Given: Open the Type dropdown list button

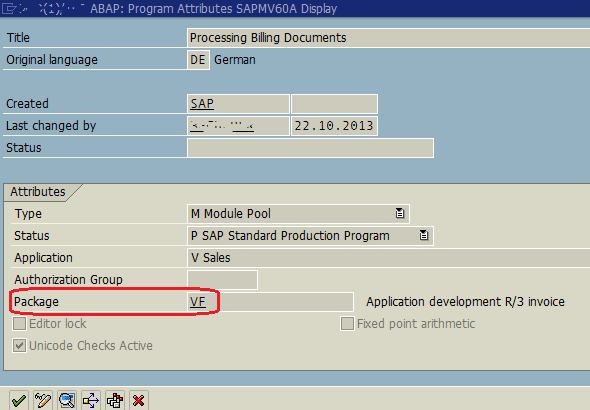Looking at the screenshot, I should [x=400, y=213].
